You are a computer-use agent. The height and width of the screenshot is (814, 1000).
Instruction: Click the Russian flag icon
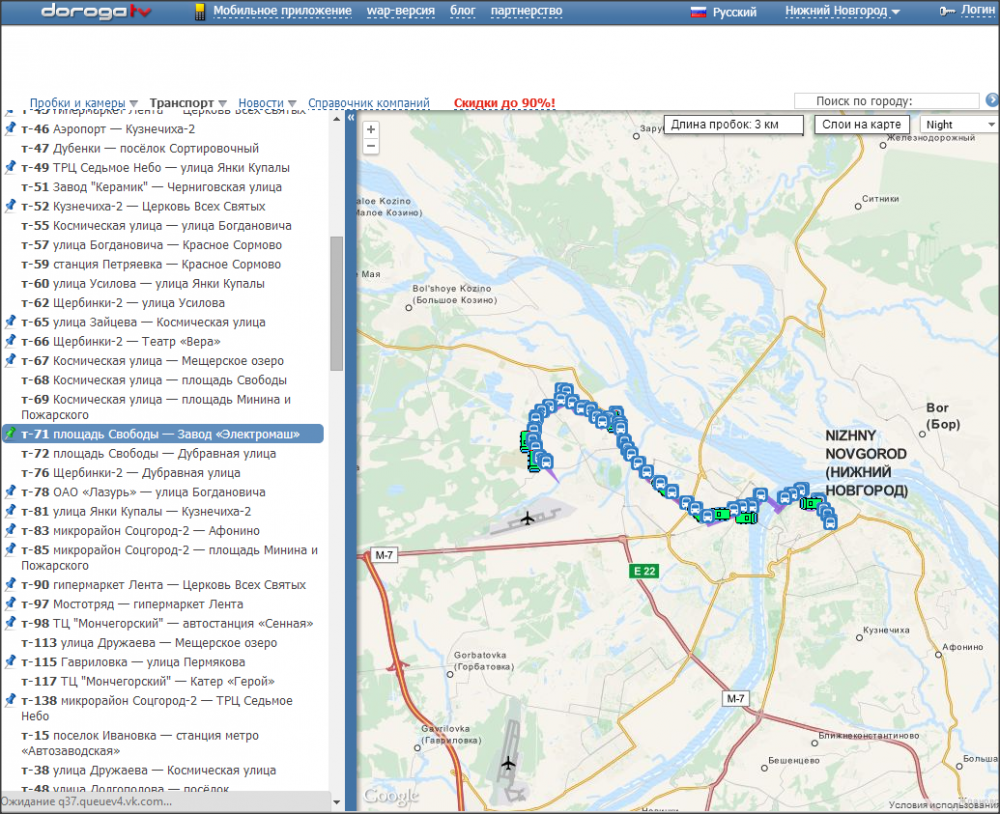[x=699, y=12]
